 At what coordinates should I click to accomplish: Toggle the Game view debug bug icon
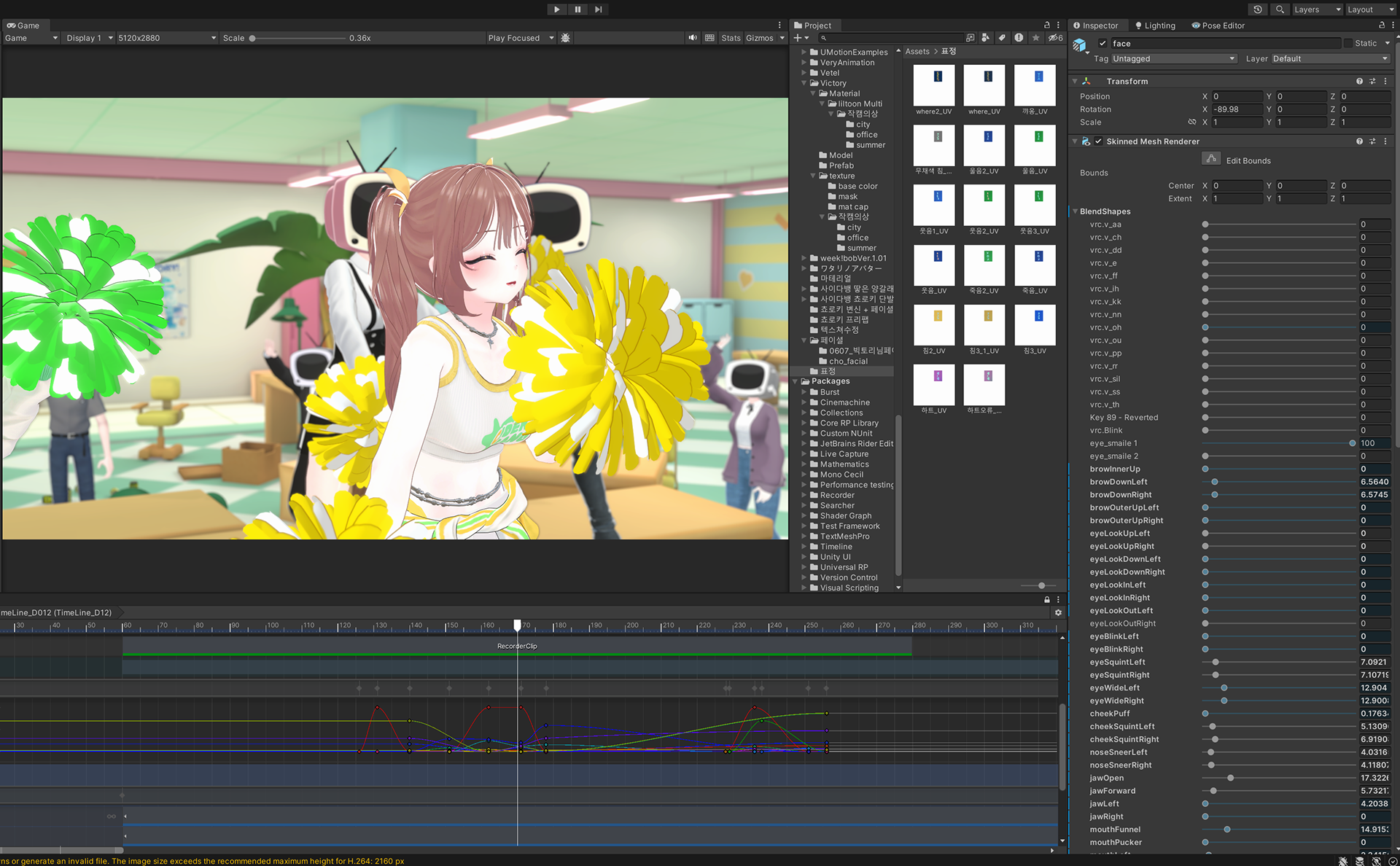click(566, 38)
